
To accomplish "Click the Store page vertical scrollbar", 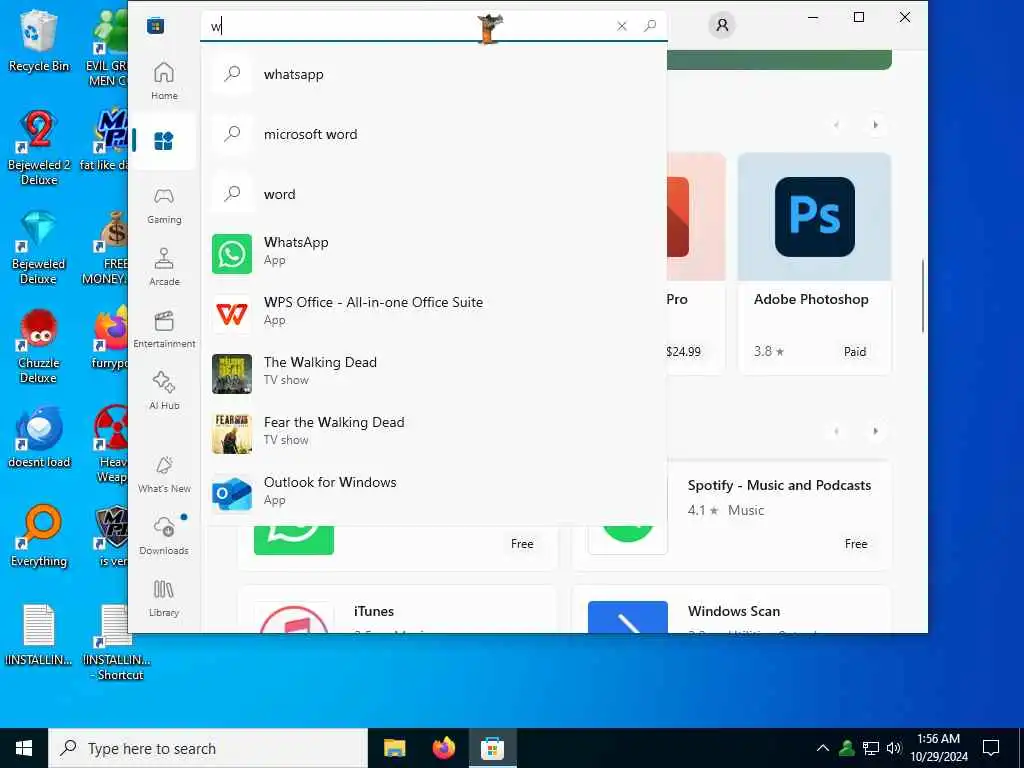I will coord(923,296).
